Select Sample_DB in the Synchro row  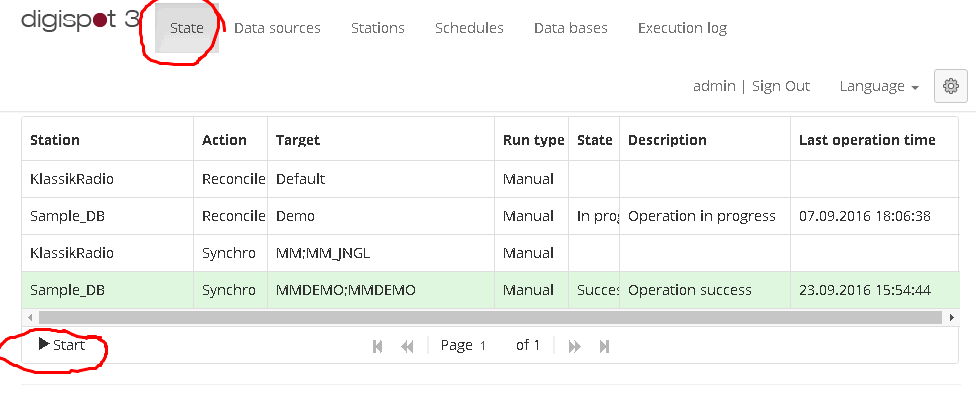pos(108,290)
